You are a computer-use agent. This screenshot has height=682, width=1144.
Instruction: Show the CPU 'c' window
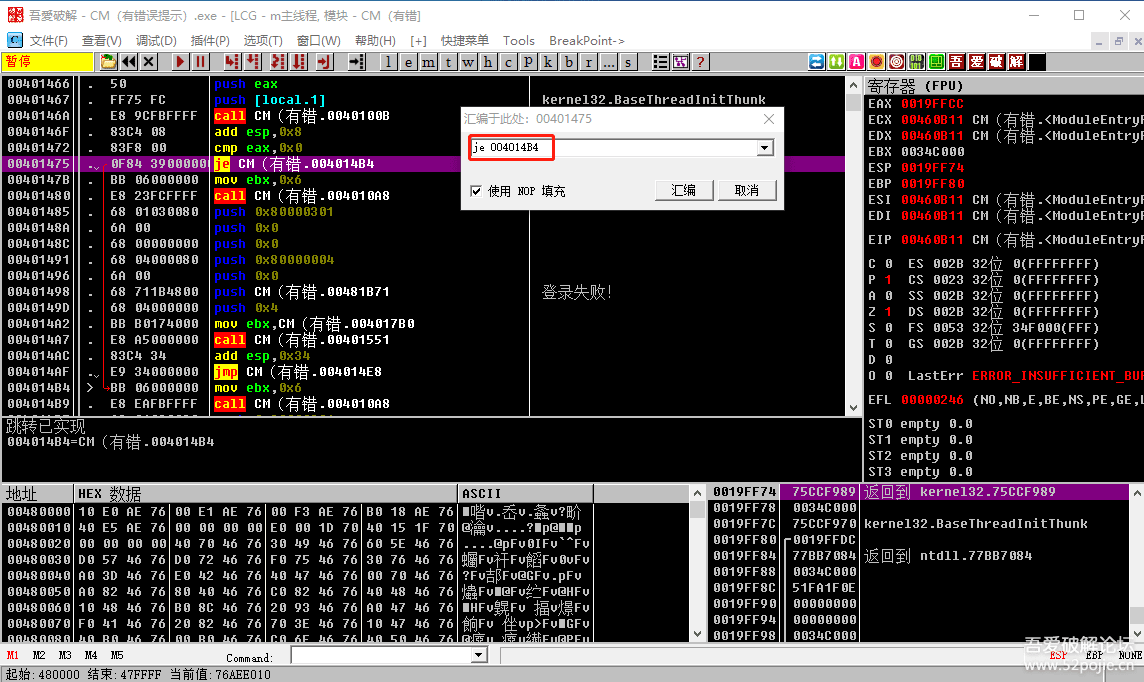point(509,62)
